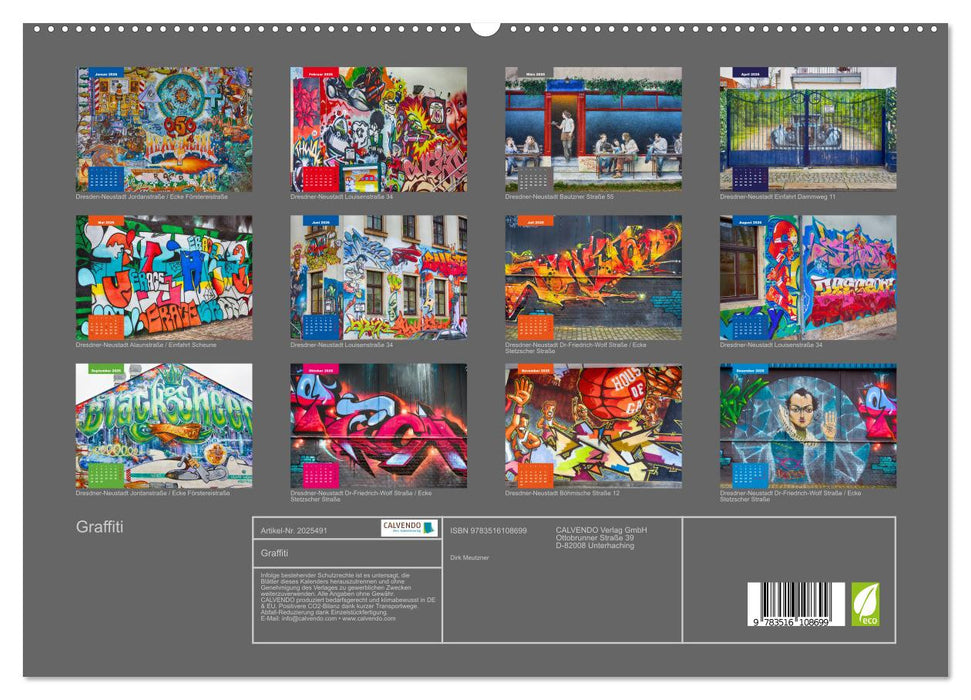This screenshot has width=971, height=700.
Task: Expand the April 2026 month banner
Action: pyautogui.click(x=751, y=72)
